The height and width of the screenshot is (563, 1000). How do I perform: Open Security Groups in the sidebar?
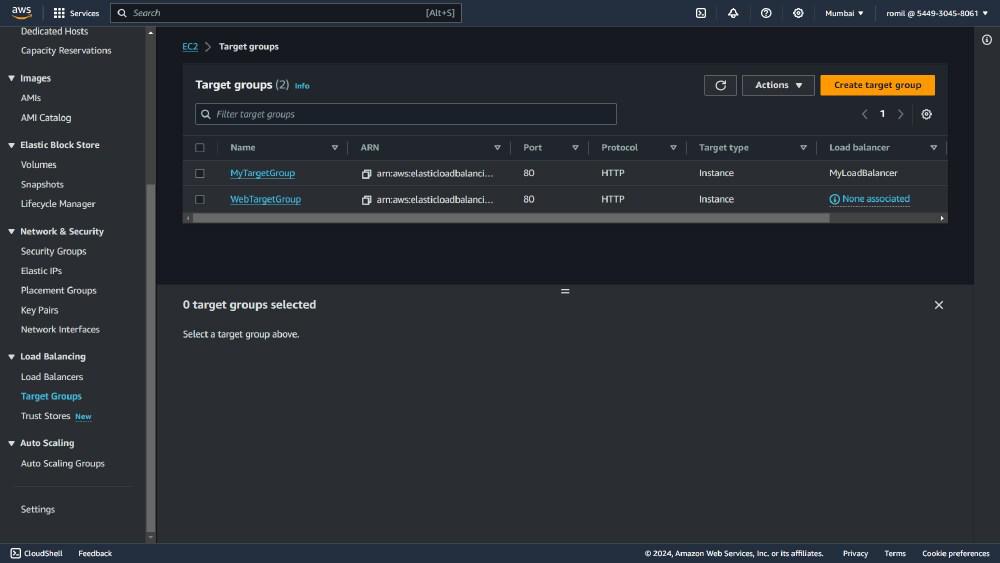coord(54,251)
